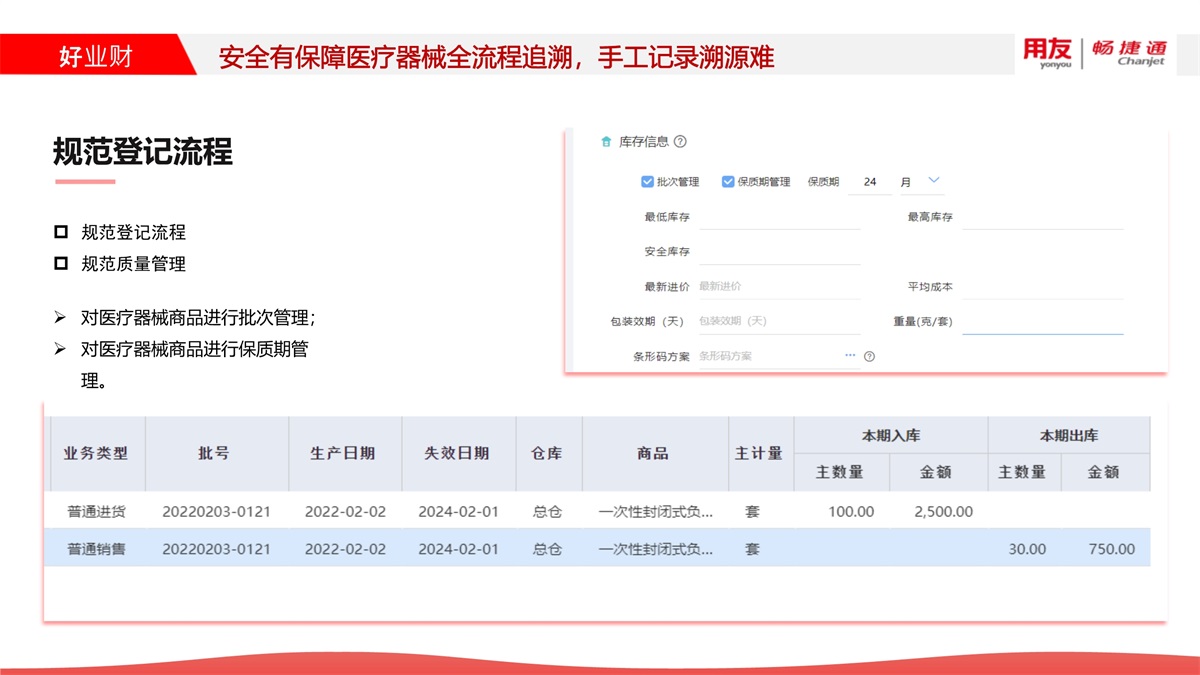
Task: Click the 最低库存 input field
Action: (x=778, y=217)
